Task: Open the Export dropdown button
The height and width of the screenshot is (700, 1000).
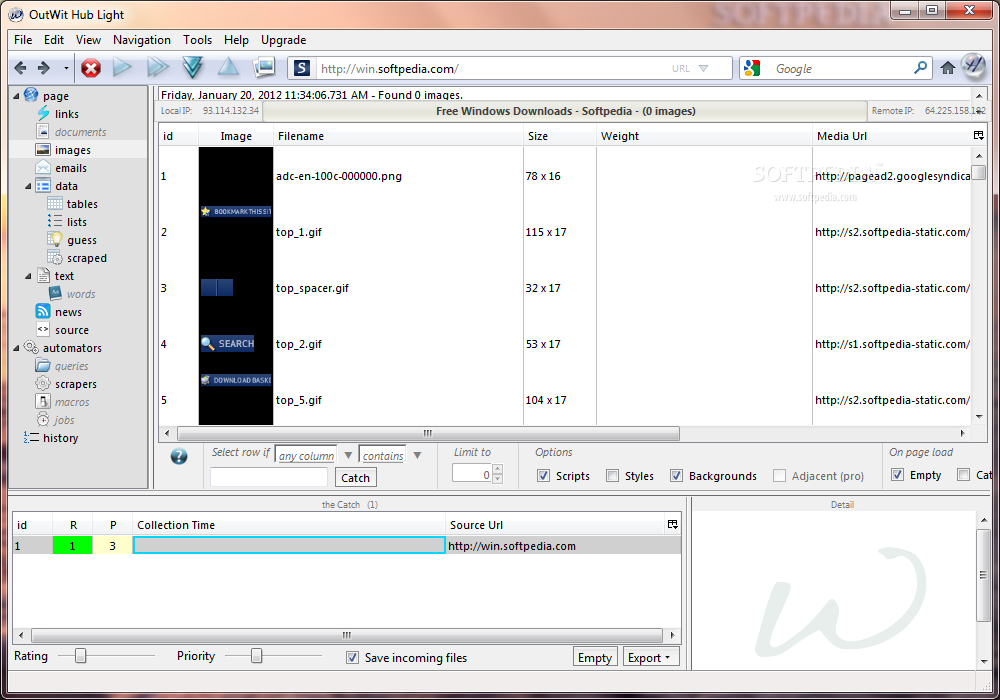Action: 651,657
